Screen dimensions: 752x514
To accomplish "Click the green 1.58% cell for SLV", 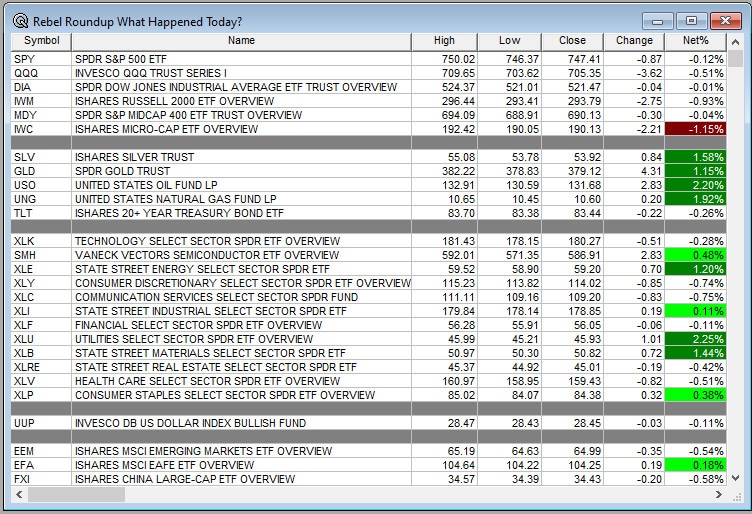I will click(695, 157).
